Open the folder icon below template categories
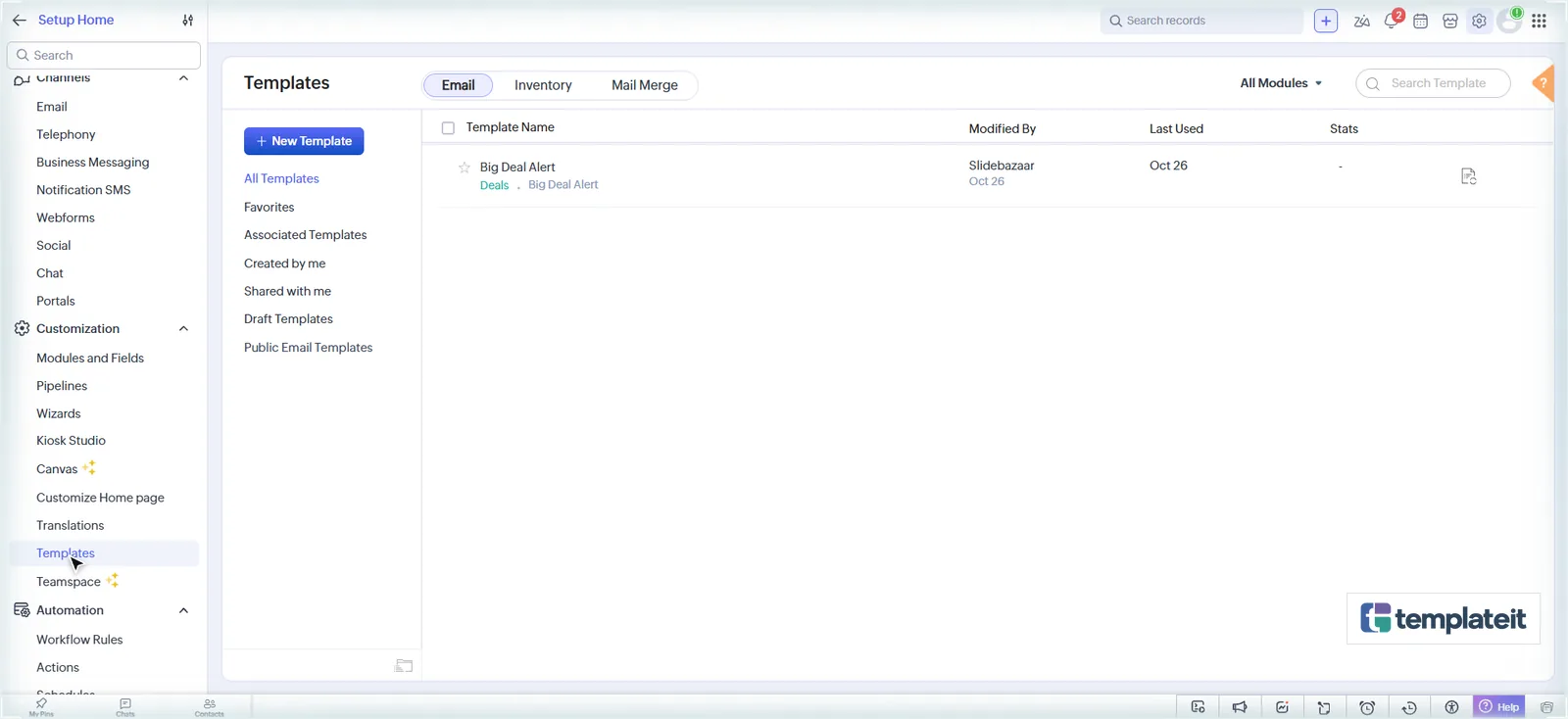This screenshot has height=719, width=1568. 404,666
